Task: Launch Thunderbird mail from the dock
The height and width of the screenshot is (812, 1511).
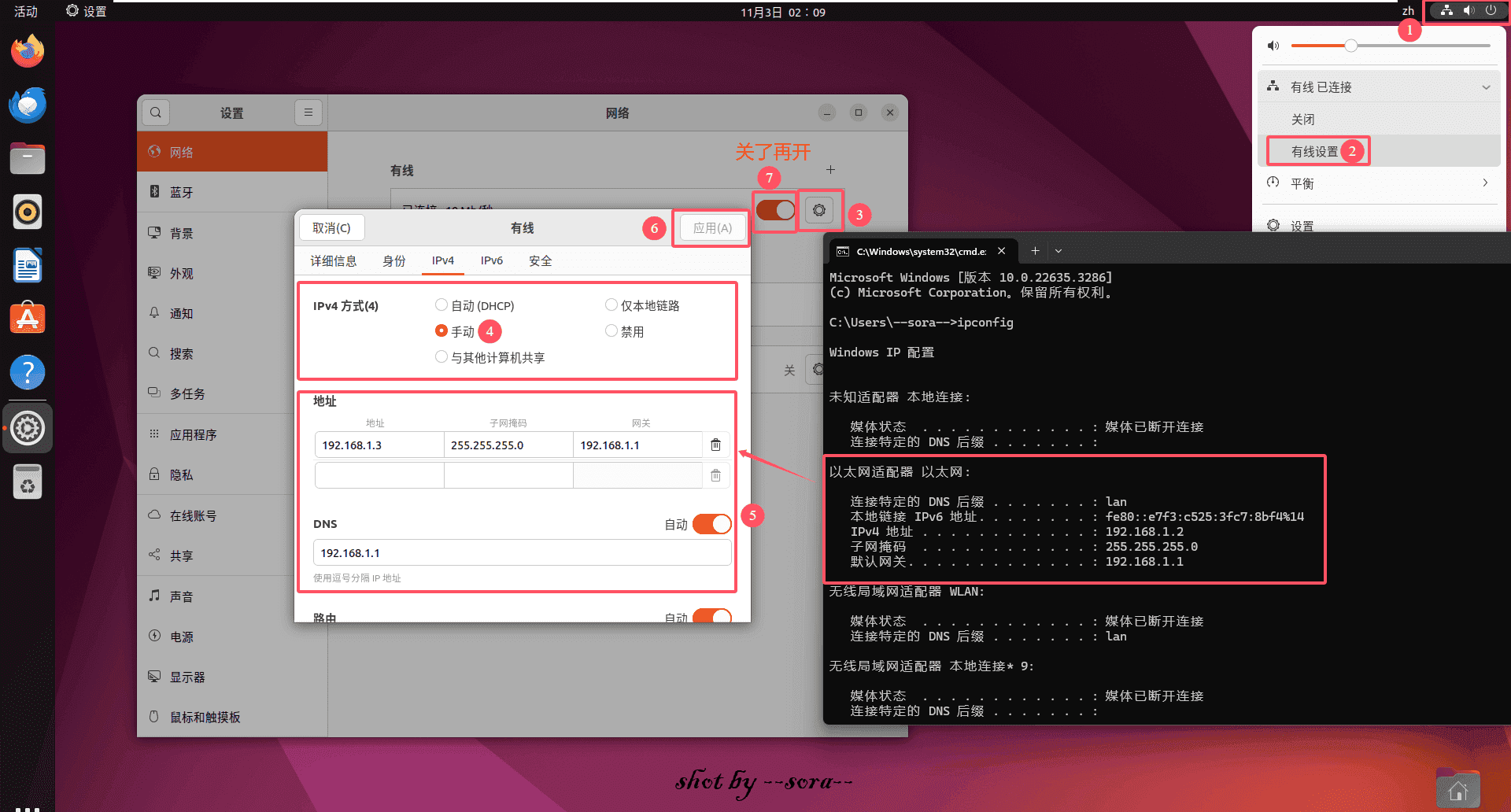Action: pos(28,105)
